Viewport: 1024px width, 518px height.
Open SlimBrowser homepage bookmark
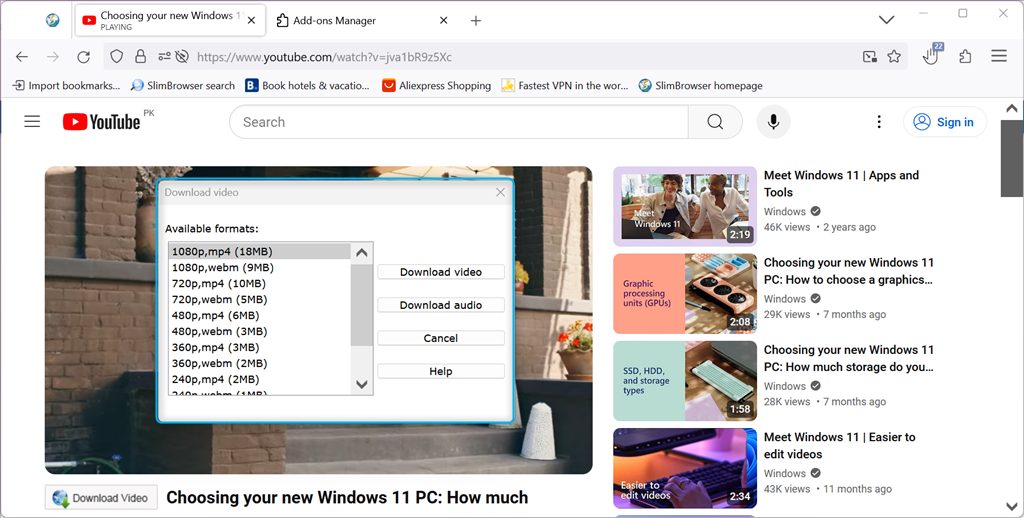tap(701, 86)
